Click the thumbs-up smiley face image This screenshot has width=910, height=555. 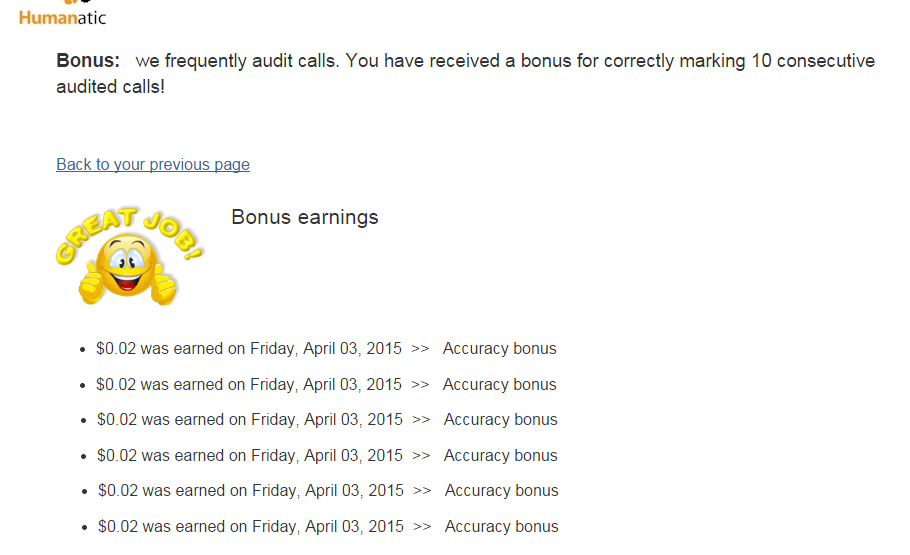128,268
